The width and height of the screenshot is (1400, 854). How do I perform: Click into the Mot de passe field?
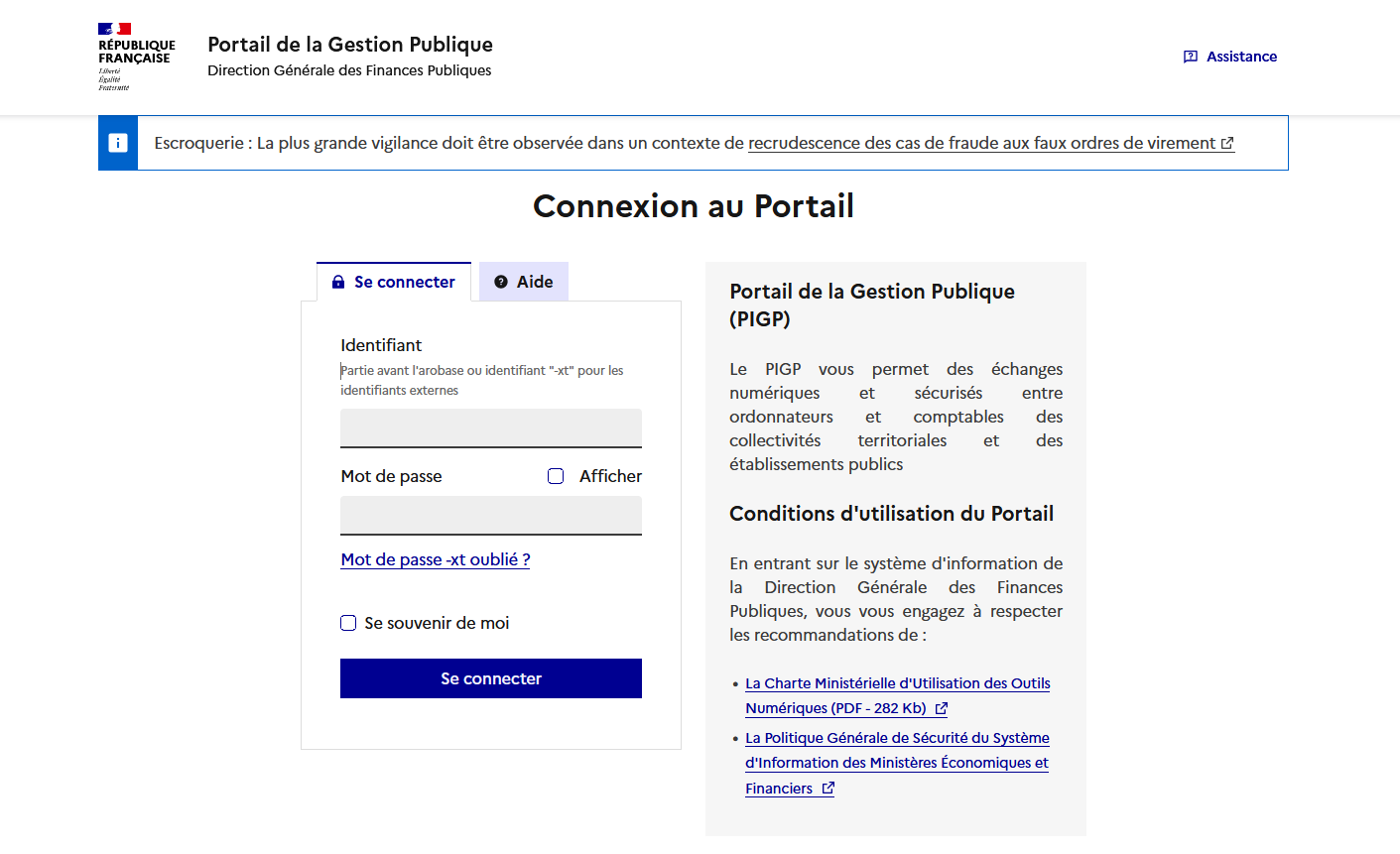pyautogui.click(x=490, y=515)
